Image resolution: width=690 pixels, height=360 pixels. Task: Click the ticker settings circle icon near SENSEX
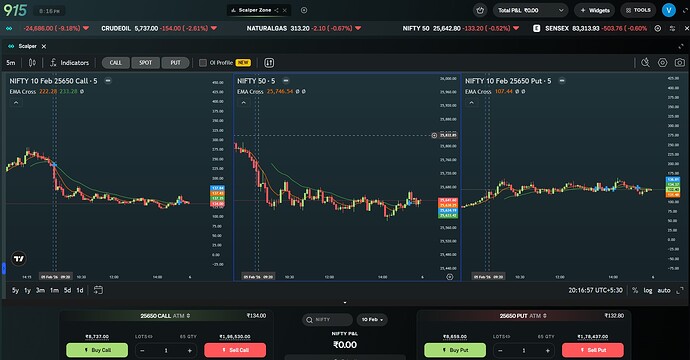point(657,28)
